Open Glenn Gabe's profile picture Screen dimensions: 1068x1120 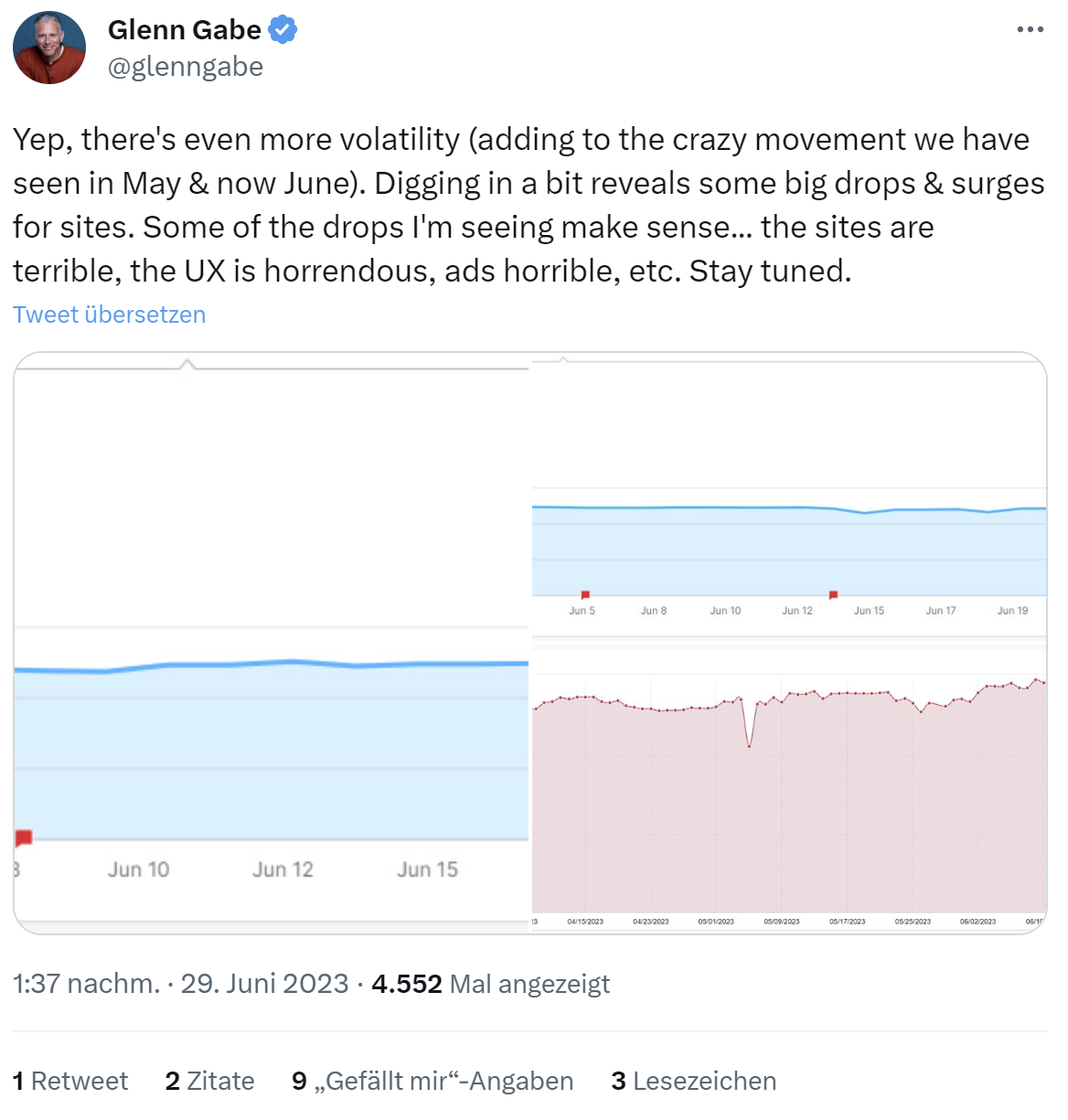tap(48, 47)
